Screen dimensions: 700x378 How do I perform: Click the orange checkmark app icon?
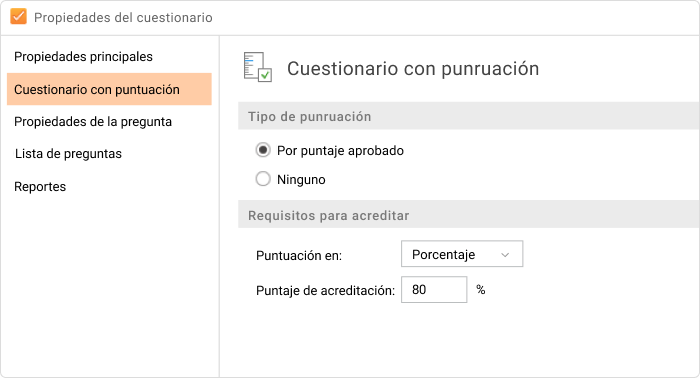18,17
